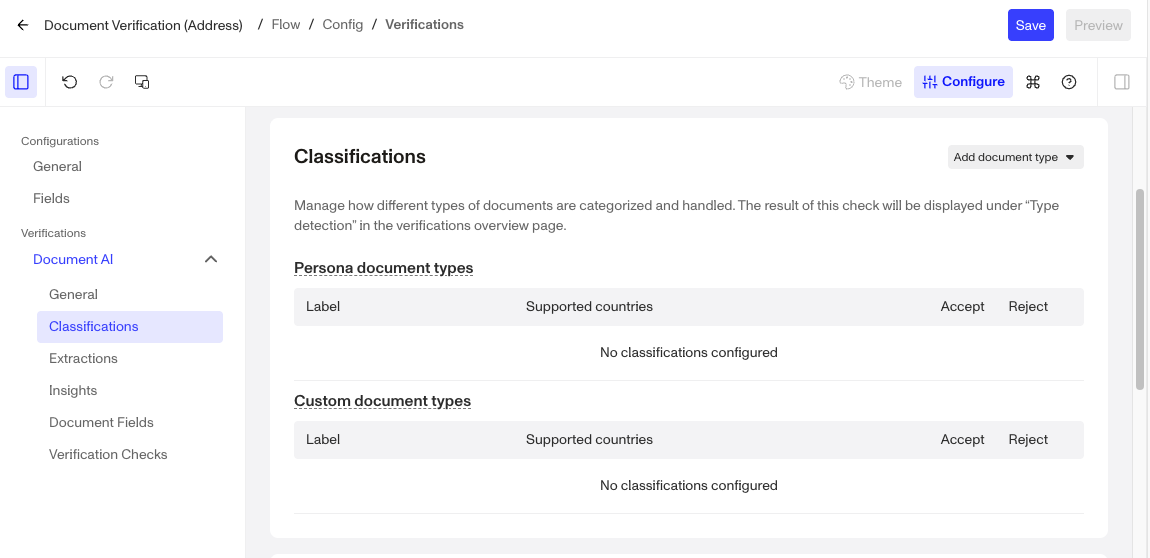
Task: Click Label header in Custom document types table
Action: click(x=323, y=440)
